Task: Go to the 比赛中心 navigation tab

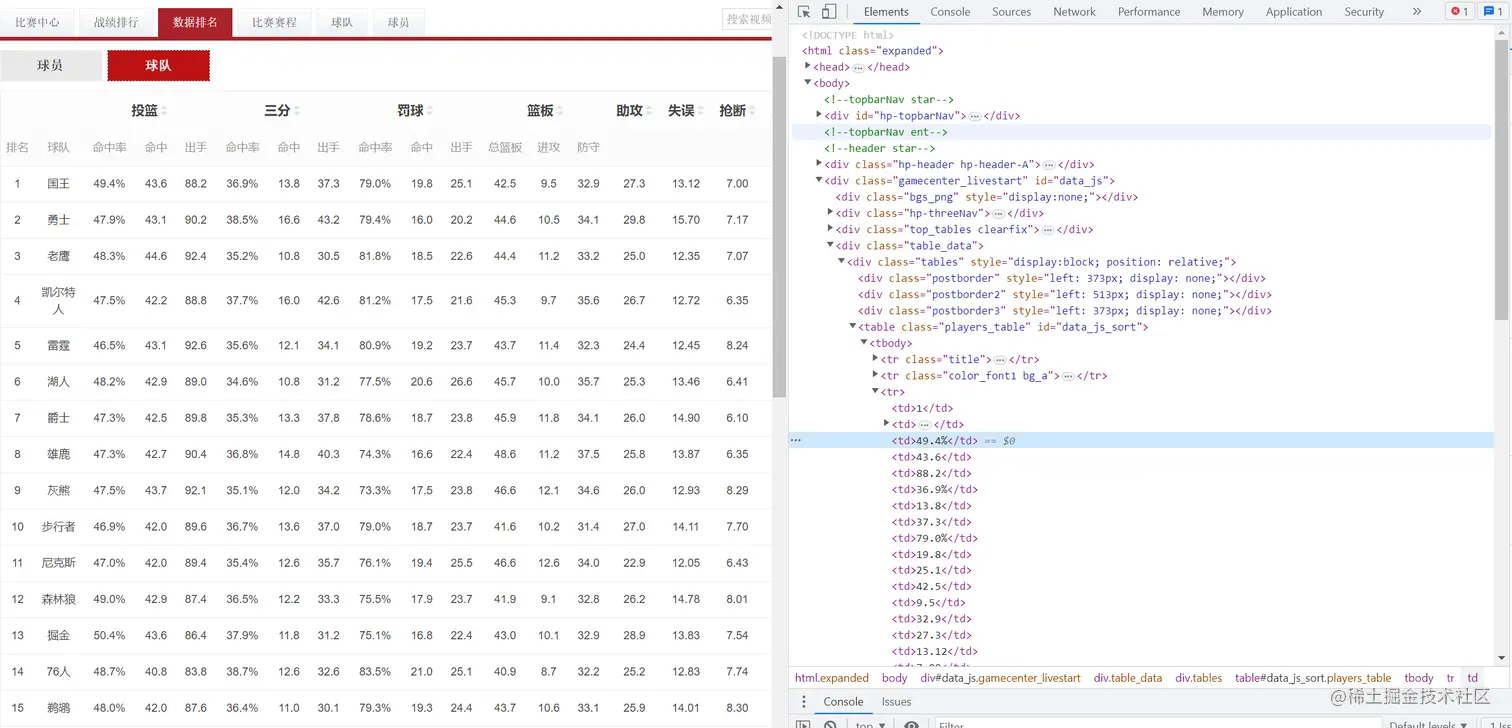Action: pos(37,22)
